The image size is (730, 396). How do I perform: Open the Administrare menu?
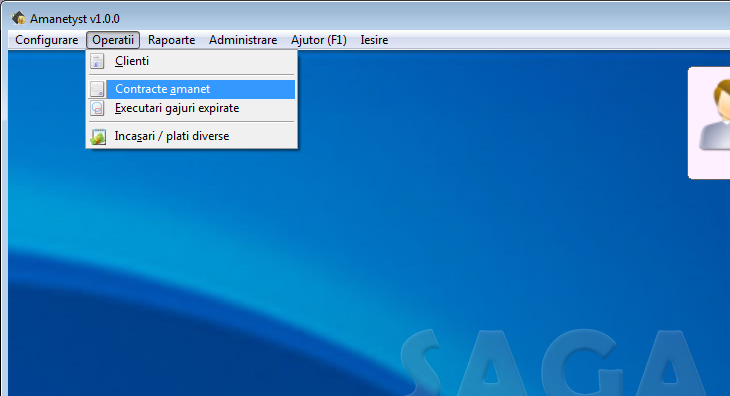click(243, 40)
